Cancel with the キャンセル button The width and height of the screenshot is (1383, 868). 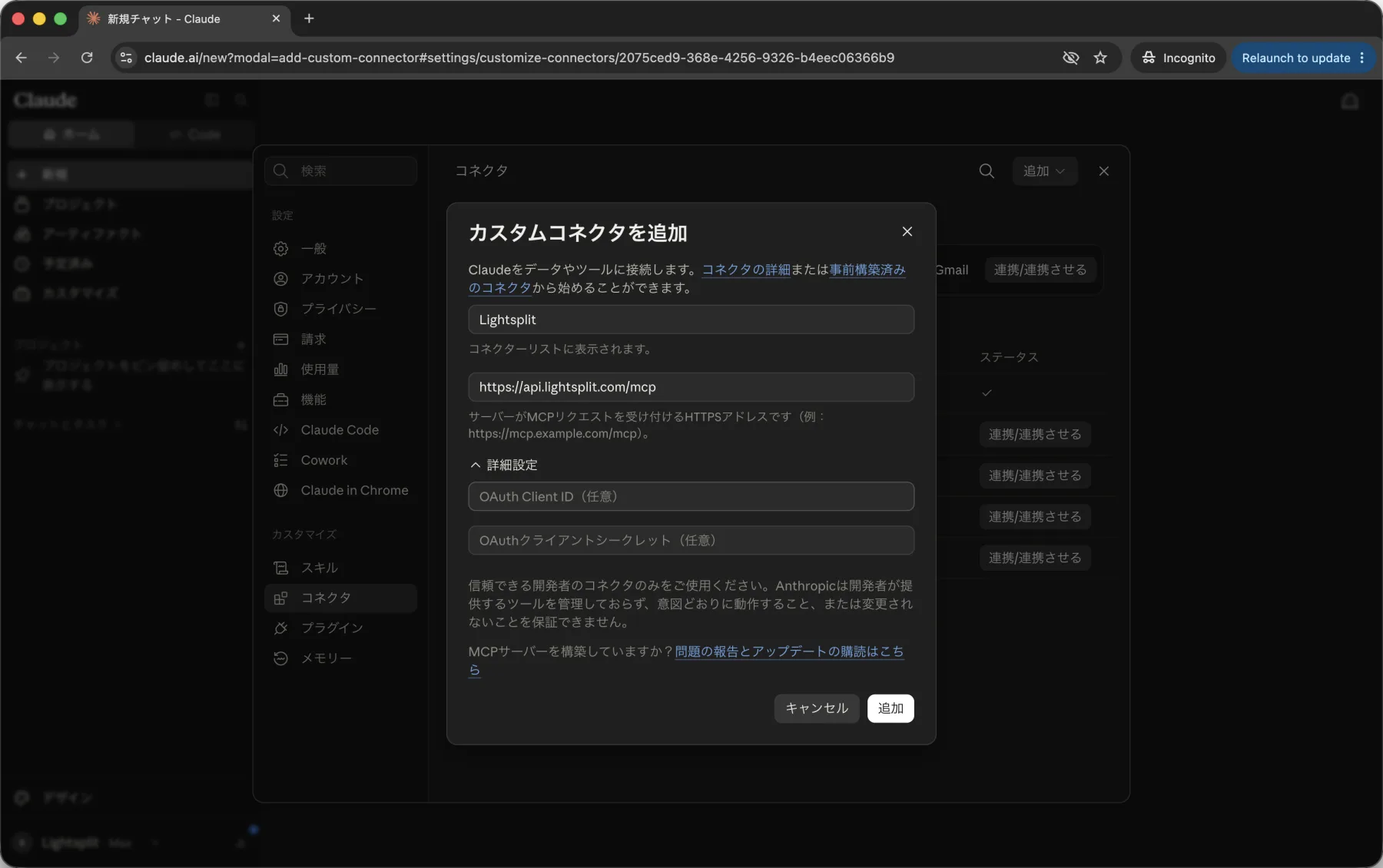tap(816, 708)
